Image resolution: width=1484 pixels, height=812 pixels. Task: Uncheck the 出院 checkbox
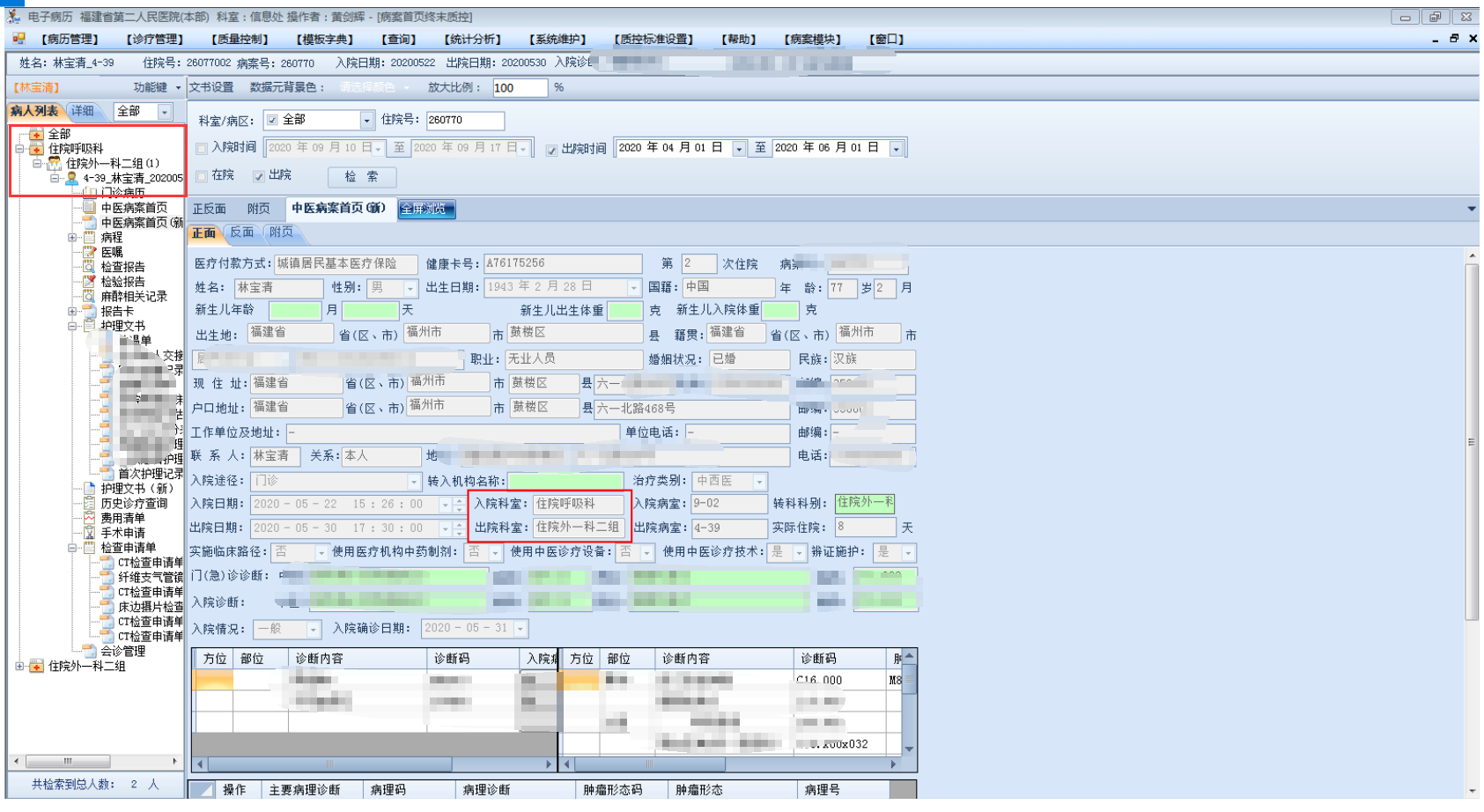click(x=259, y=176)
